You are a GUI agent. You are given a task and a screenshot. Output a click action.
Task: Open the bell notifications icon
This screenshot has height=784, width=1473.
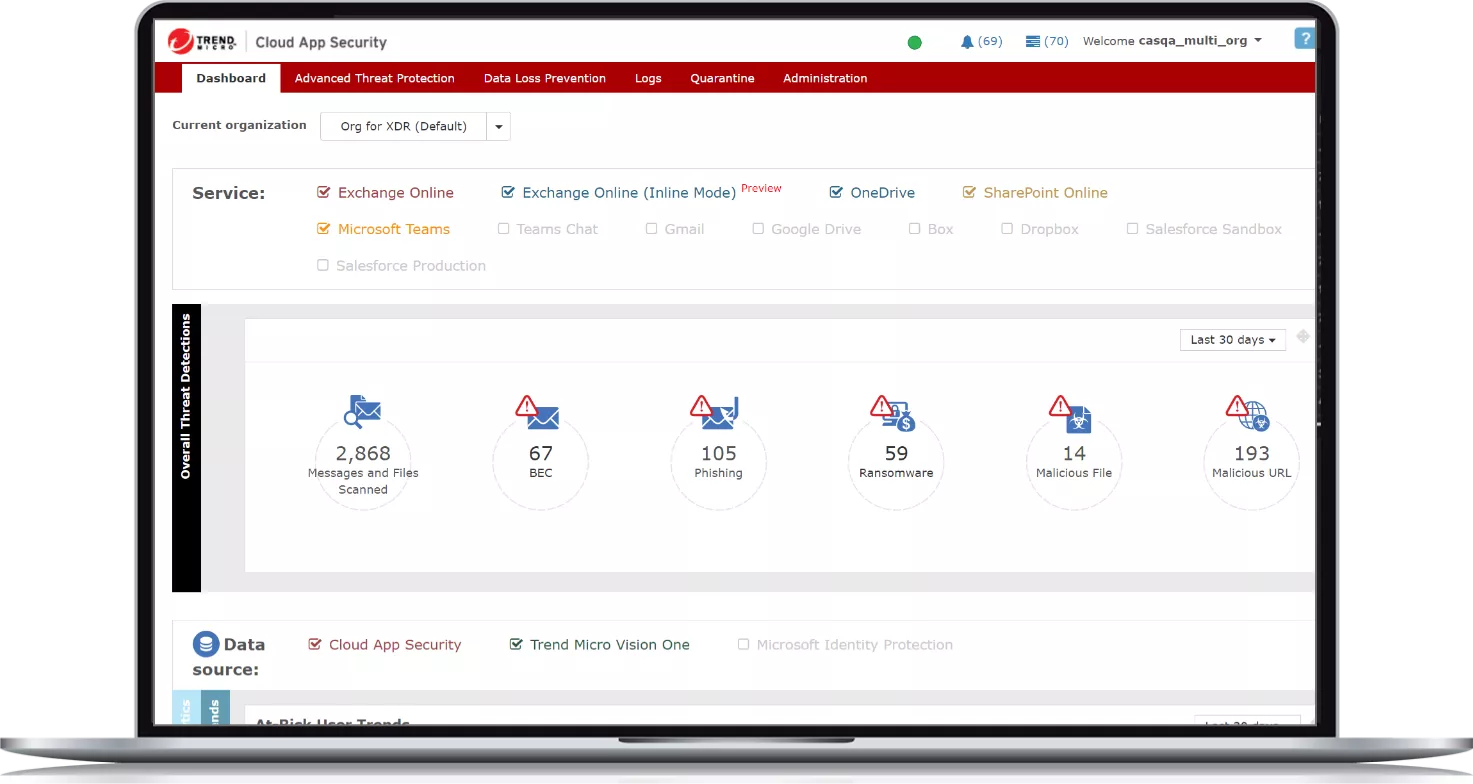[x=966, y=42]
